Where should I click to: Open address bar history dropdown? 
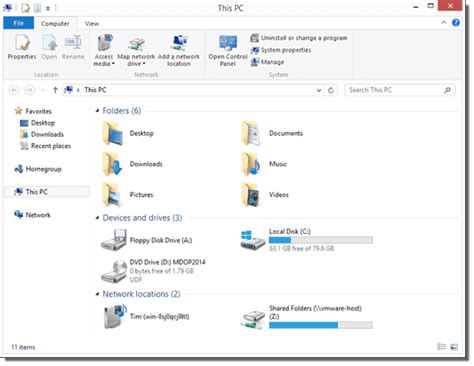(x=319, y=90)
